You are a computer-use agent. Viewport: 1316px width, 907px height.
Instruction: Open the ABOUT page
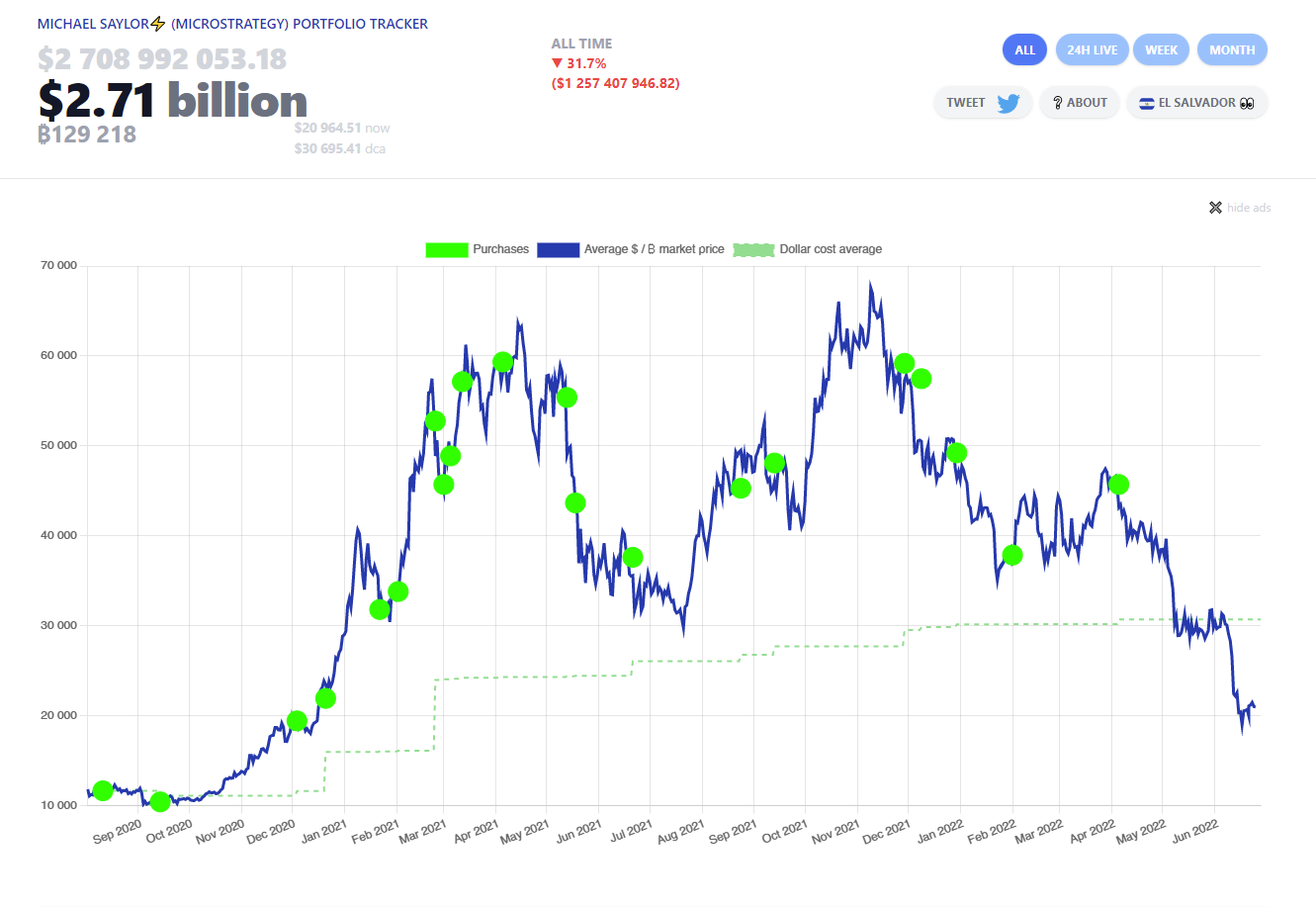click(x=1080, y=103)
